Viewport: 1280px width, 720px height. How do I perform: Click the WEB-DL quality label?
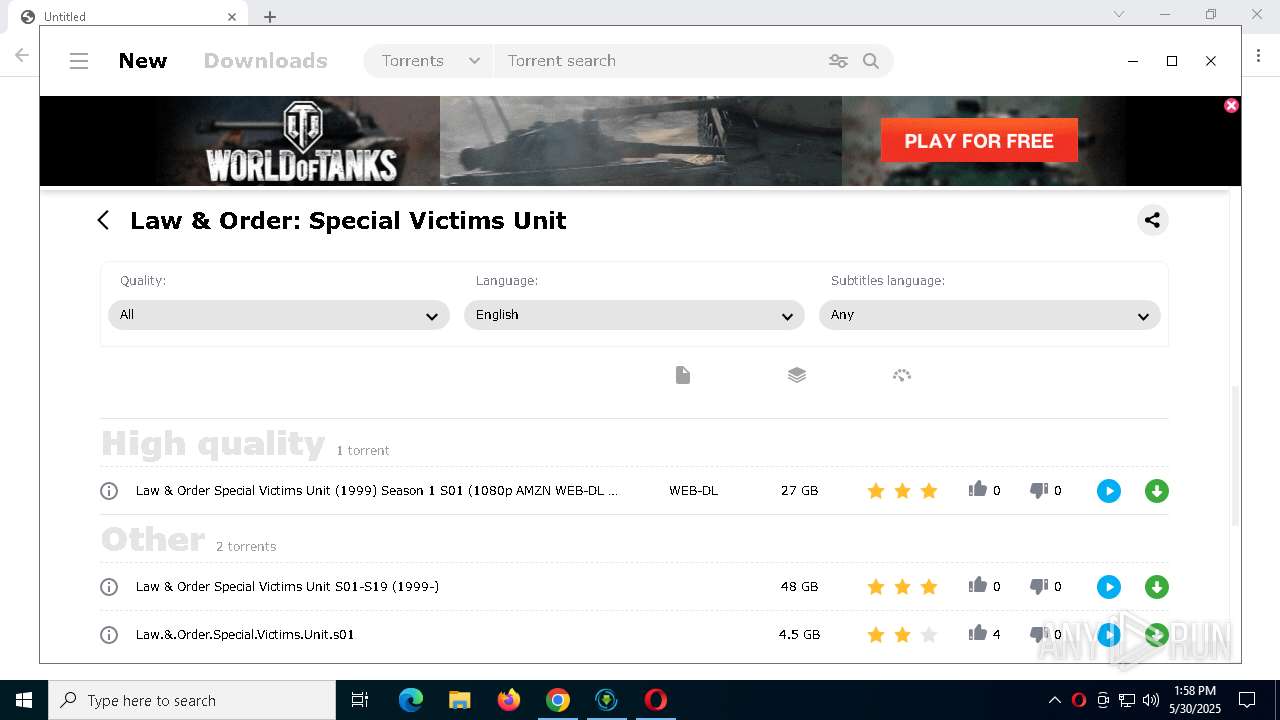(693, 491)
